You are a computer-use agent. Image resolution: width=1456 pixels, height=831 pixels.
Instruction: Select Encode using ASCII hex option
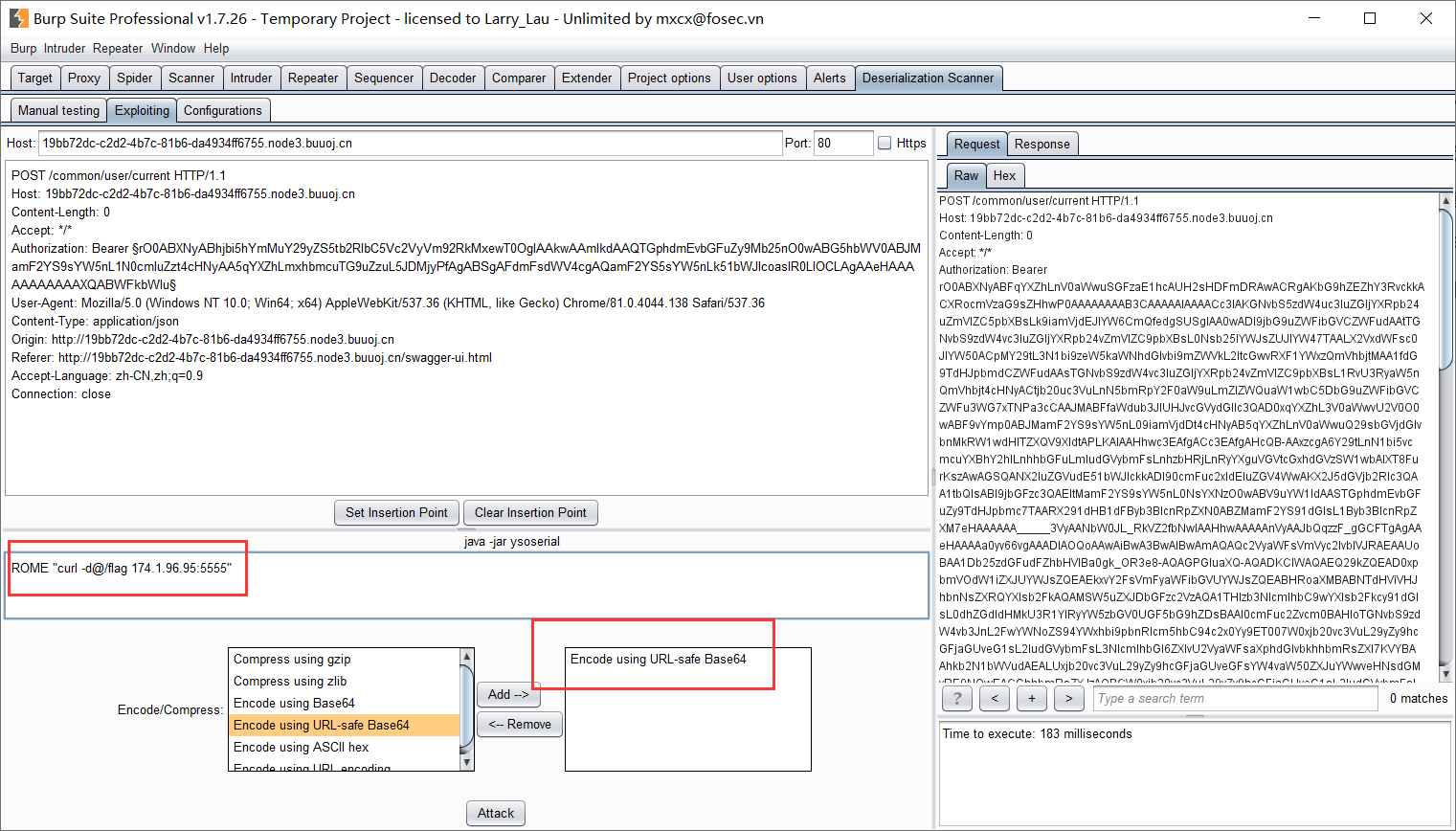point(345,747)
